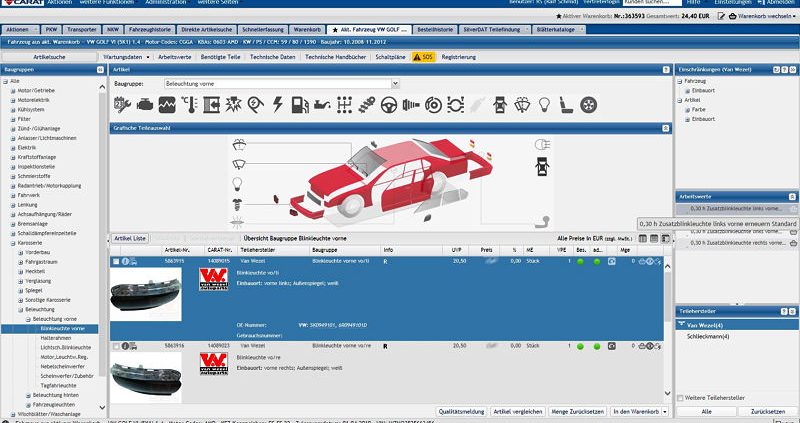
Task: Select the maintenance/service wrench category icon
Action: tap(122, 105)
